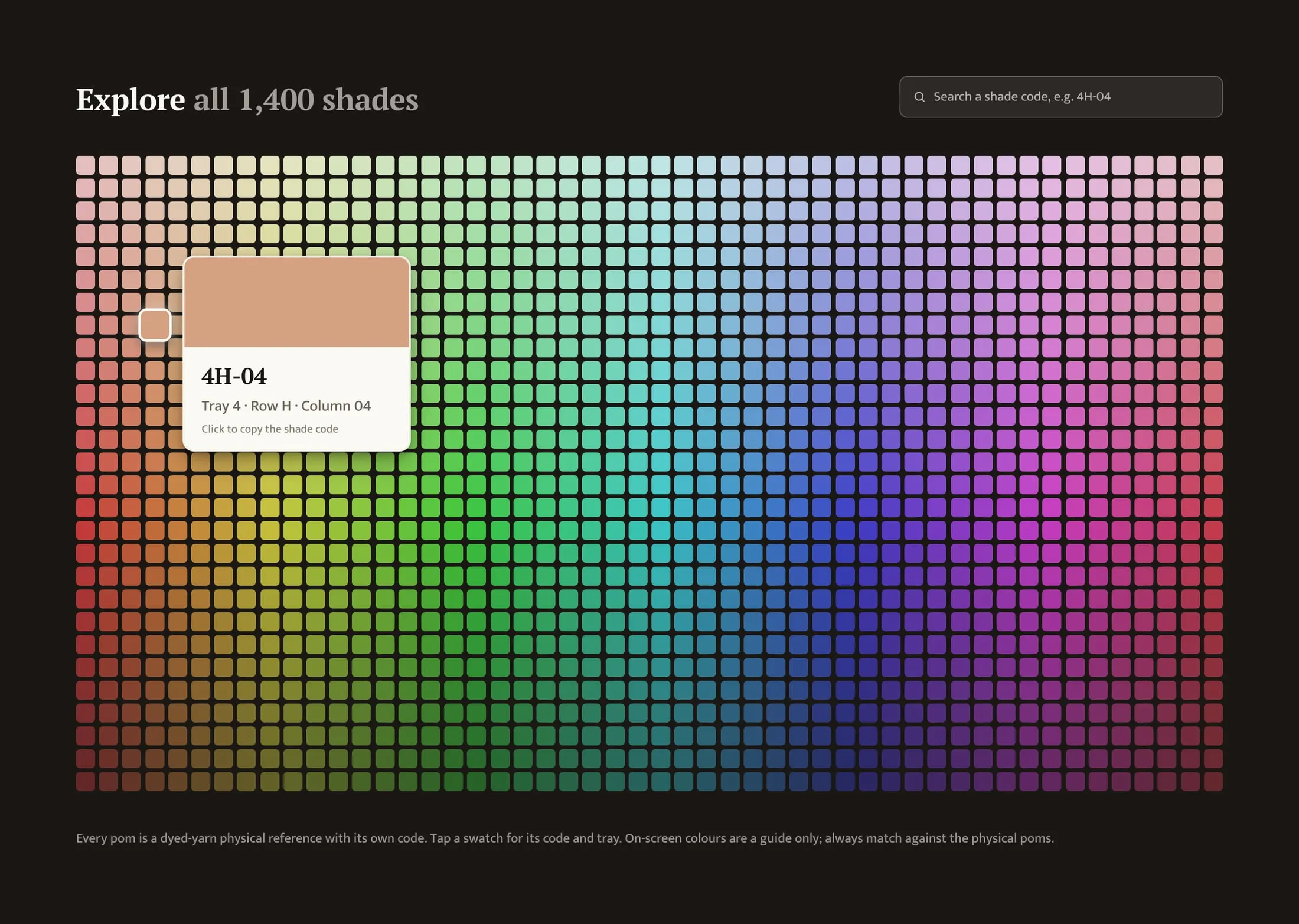The width and height of the screenshot is (1299, 924).
Task: Click the 'Explore all 1,400 shades' heading
Action: coord(247,99)
